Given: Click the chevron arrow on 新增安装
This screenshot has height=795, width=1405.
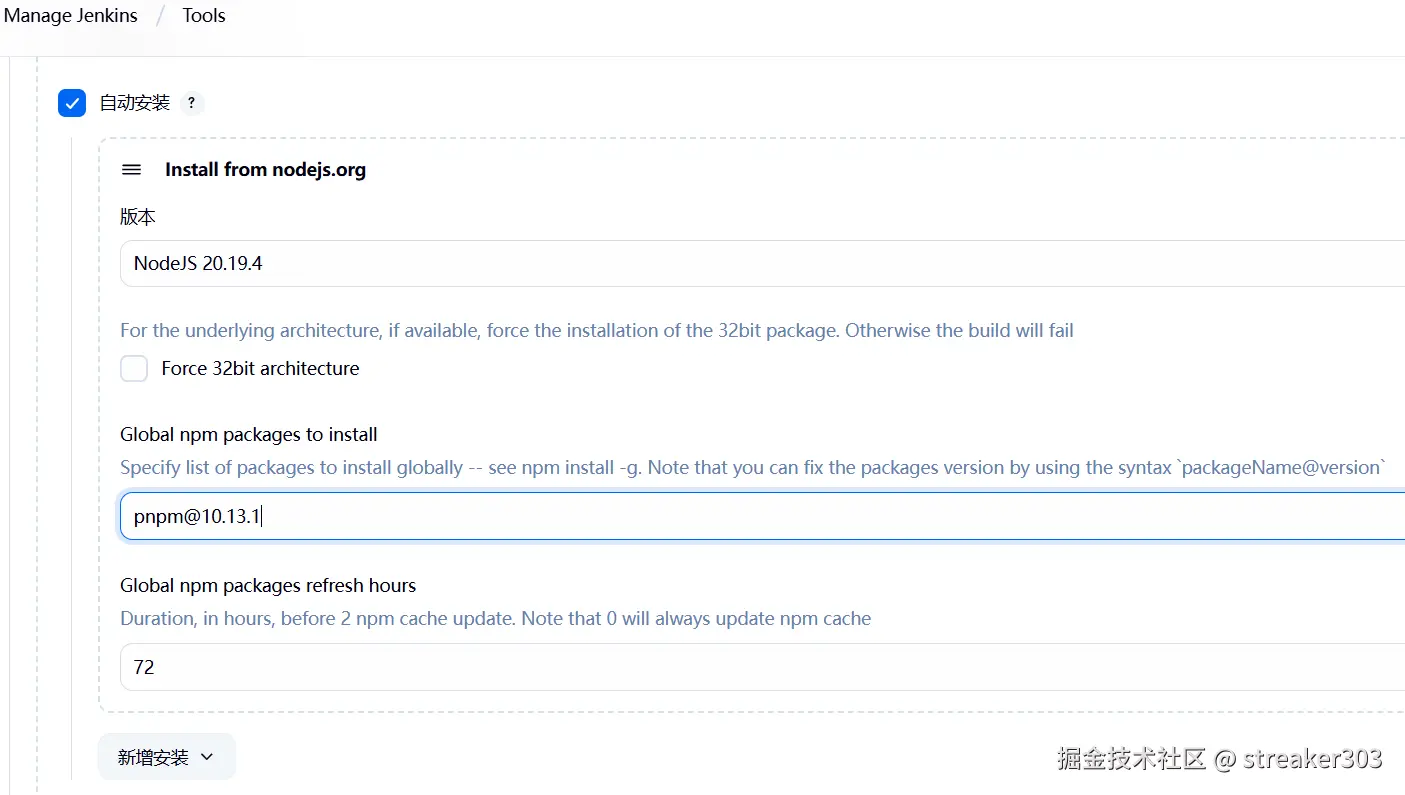Looking at the screenshot, I should tap(207, 757).
